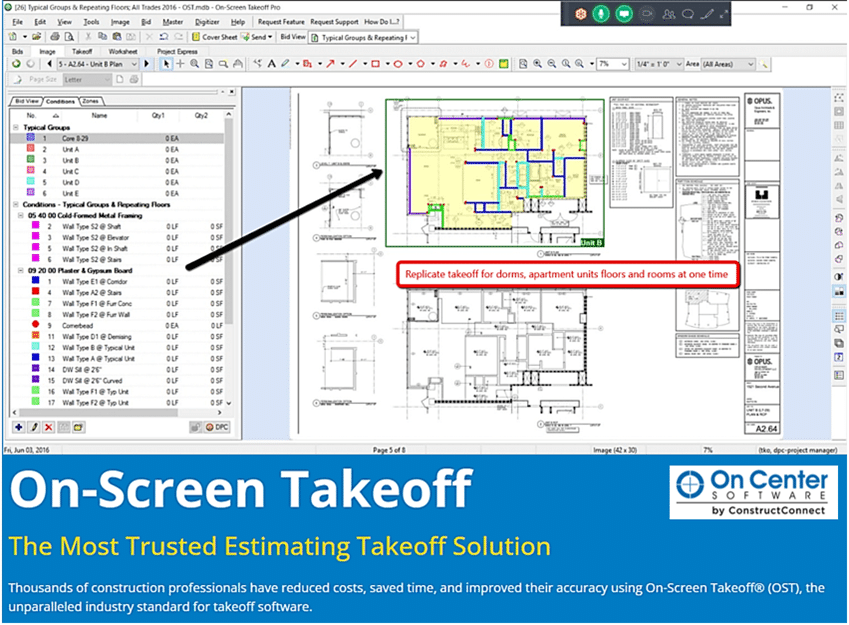Delete condition using red X icon
The image size is (849, 625).
pyautogui.click(x=48, y=427)
